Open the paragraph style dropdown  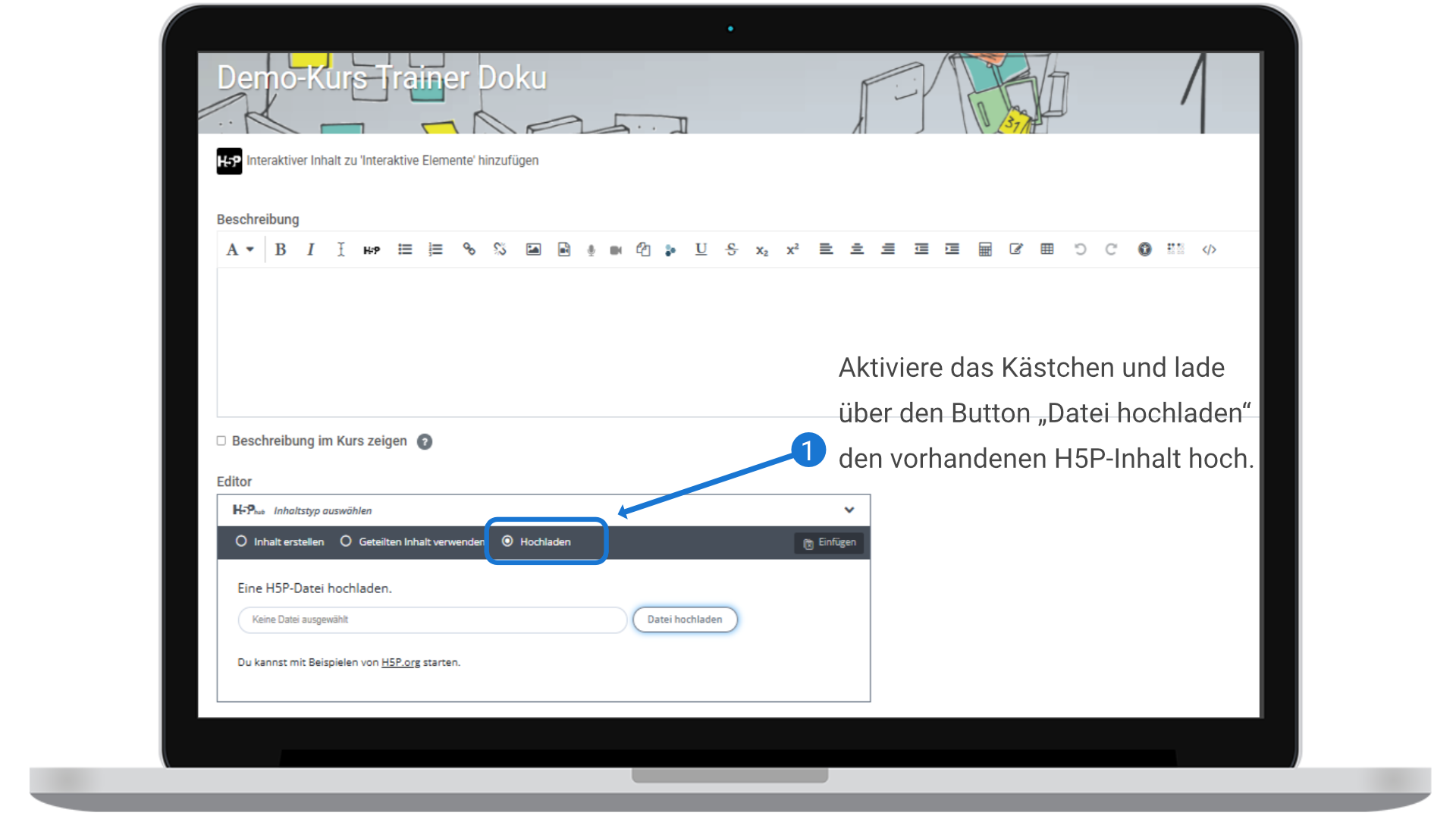[x=239, y=249]
